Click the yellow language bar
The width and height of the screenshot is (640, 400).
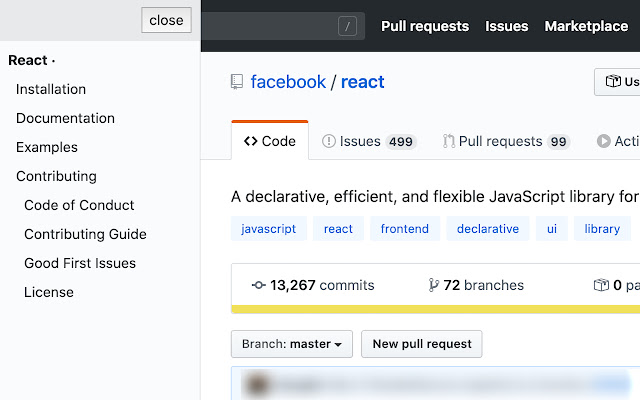(x=436, y=309)
